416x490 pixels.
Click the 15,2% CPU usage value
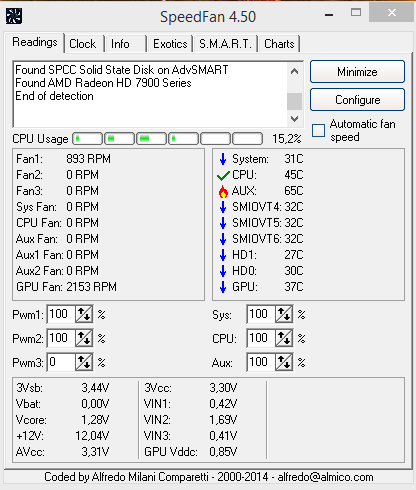pyautogui.click(x=287, y=139)
